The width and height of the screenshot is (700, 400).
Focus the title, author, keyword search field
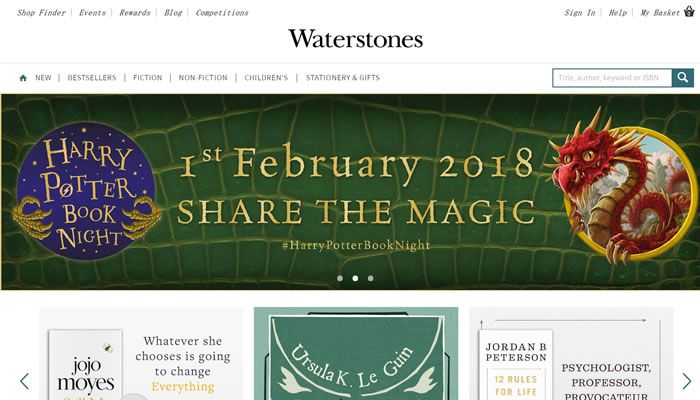pyautogui.click(x=612, y=78)
